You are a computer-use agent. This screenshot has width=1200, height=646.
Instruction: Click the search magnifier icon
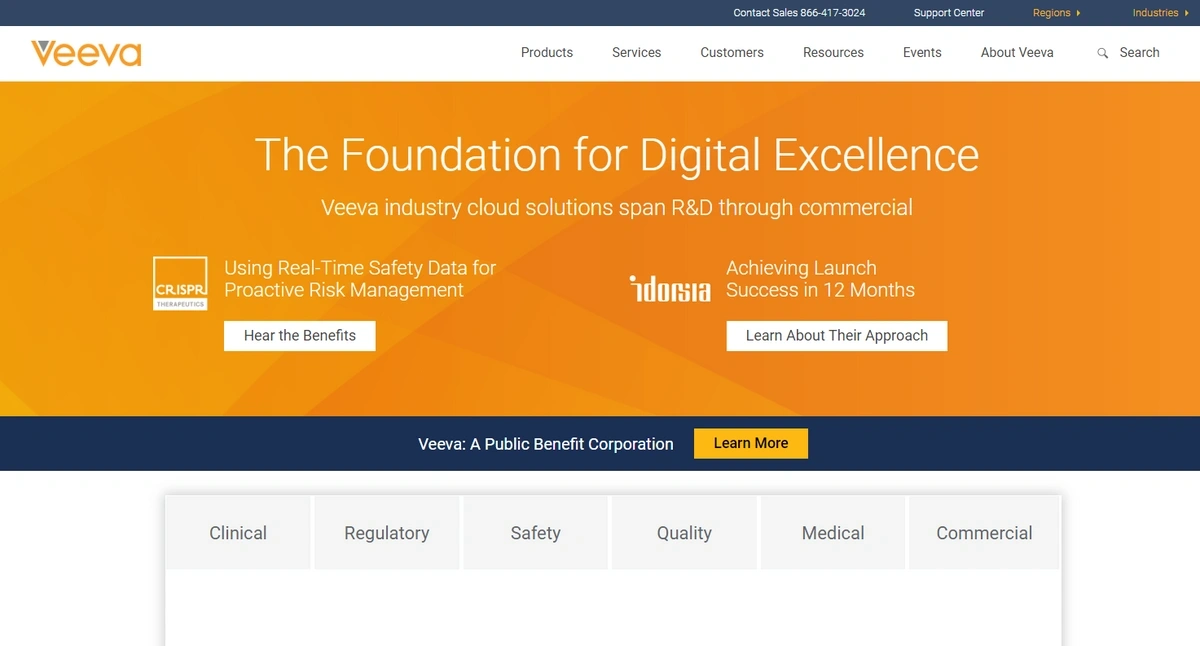[x=1103, y=53]
